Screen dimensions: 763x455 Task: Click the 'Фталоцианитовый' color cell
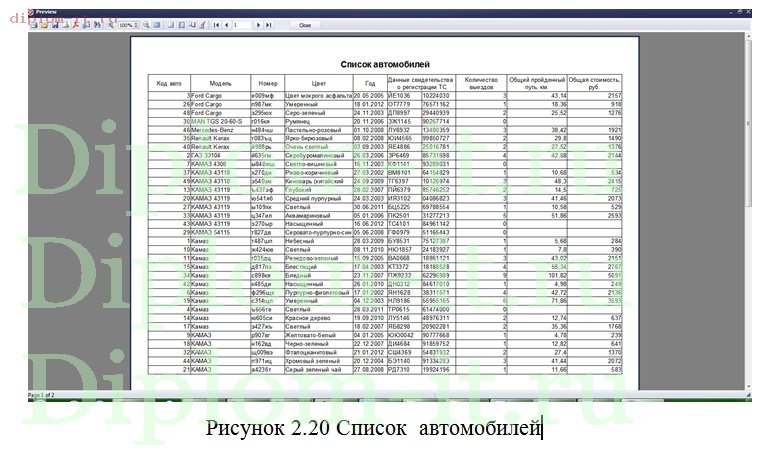(x=319, y=352)
